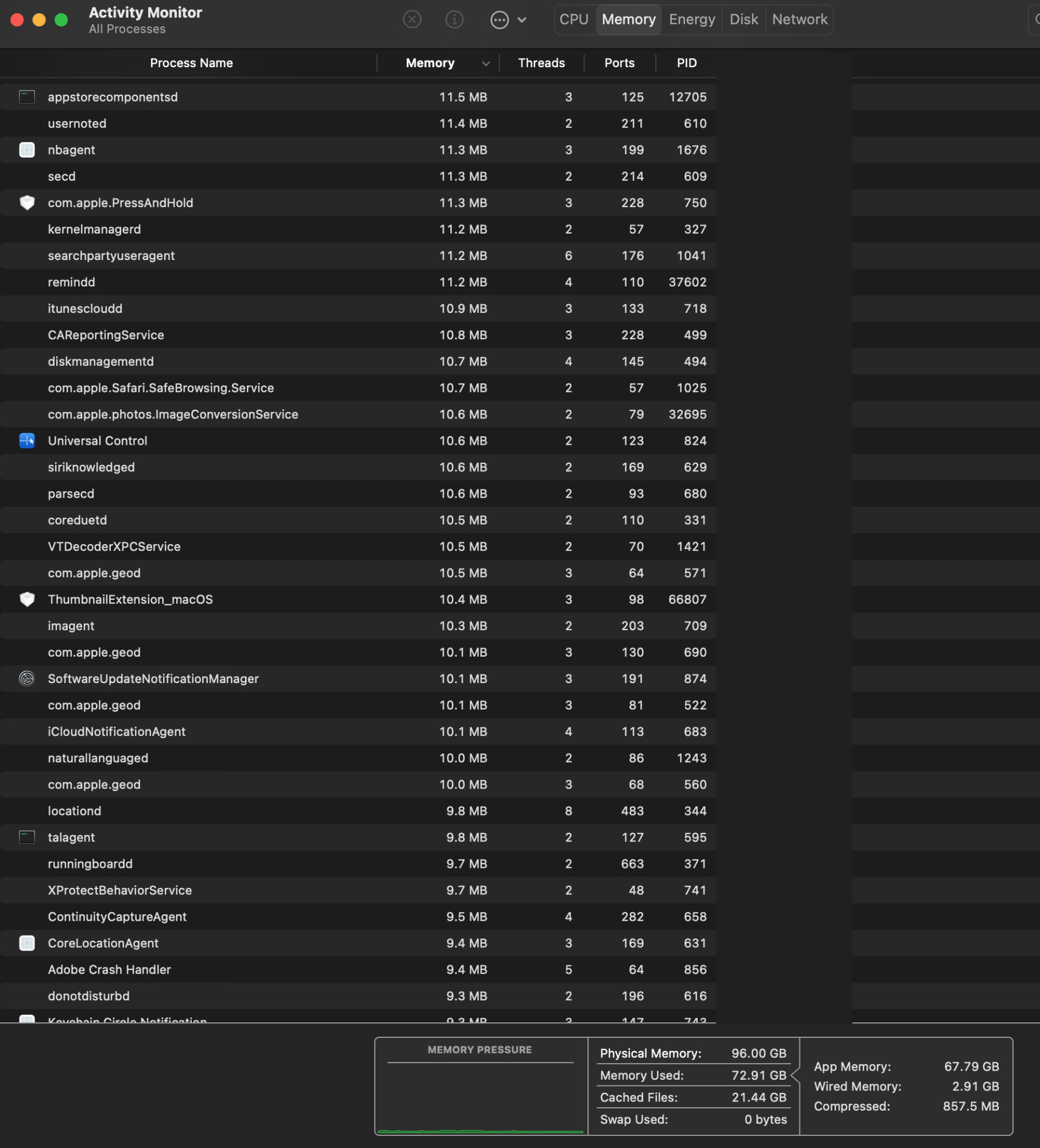Click the SoftwareUpdateNotificationManager gear icon
This screenshot has height=1148, width=1040.
[x=27, y=678]
